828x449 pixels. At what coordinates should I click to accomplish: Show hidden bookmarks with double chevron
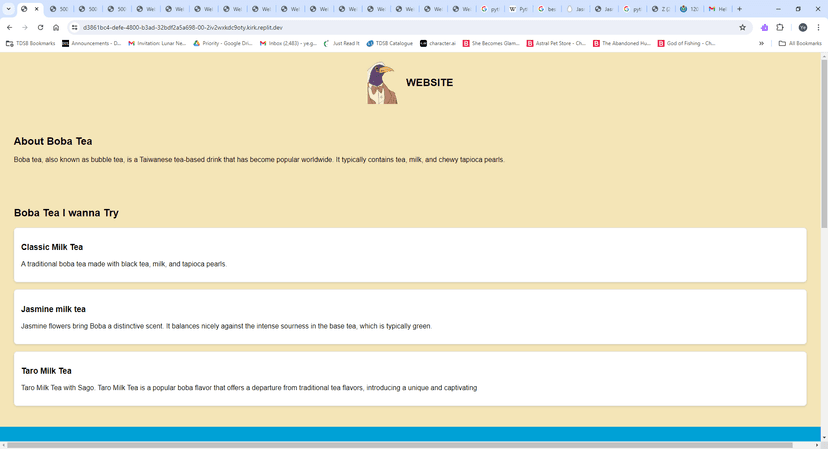[x=761, y=43]
